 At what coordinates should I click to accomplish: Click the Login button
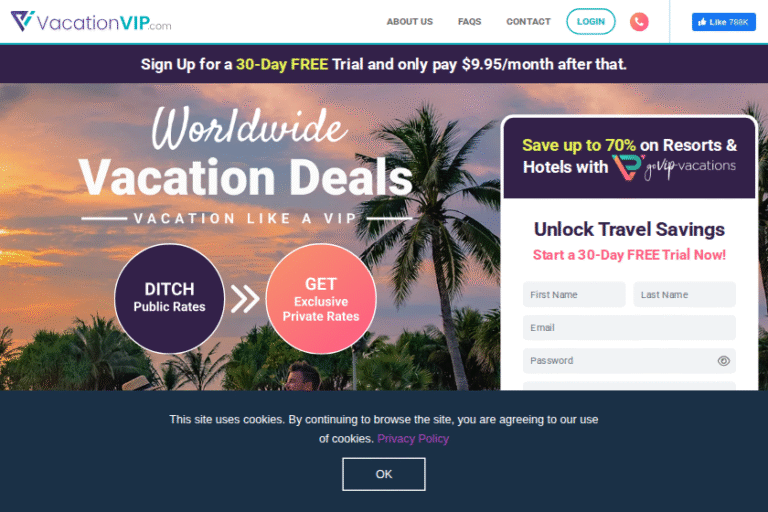[x=591, y=22]
